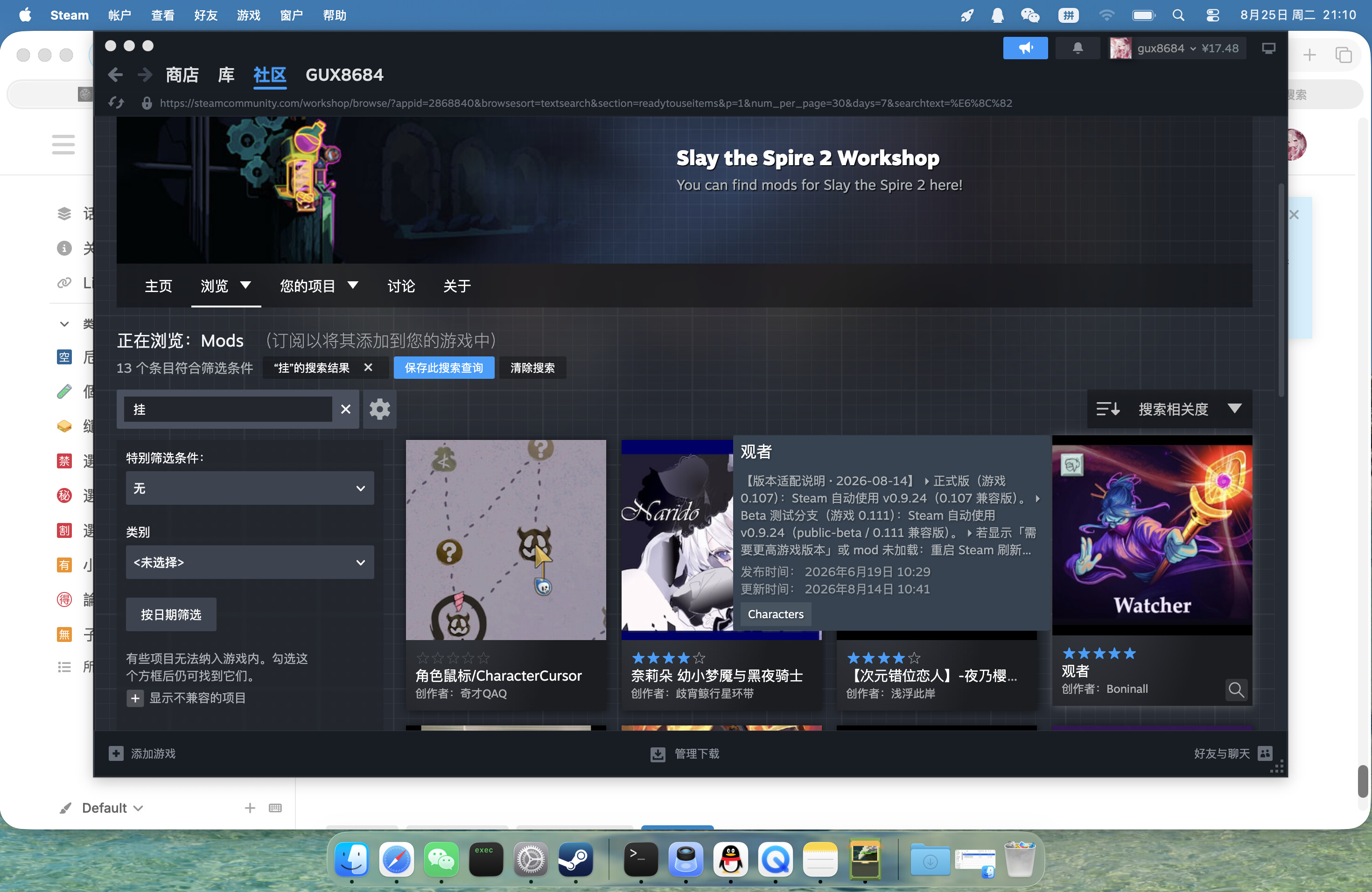Click Characters tag in tooltip
Viewport: 1372px width, 892px height.
(x=775, y=614)
